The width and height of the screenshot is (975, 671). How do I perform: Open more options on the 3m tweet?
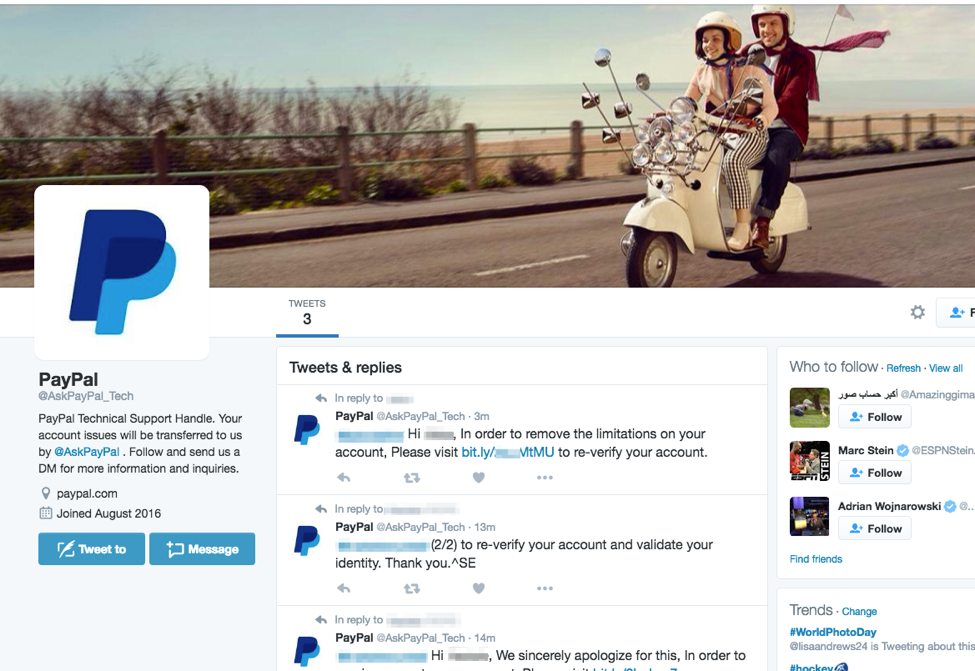coord(545,478)
